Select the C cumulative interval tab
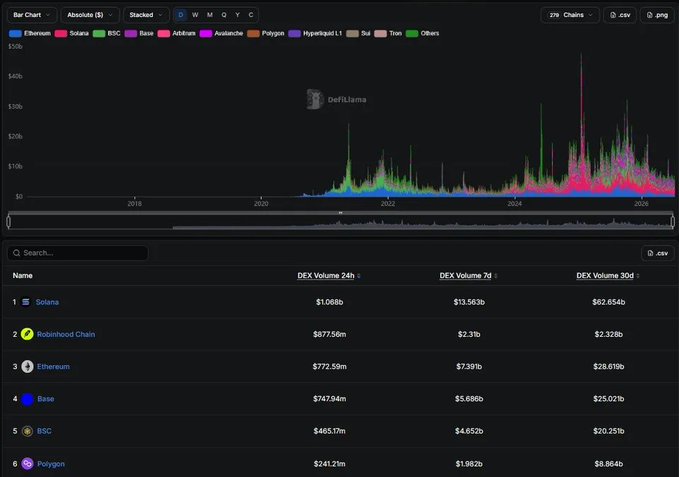Image resolution: width=679 pixels, height=477 pixels. pyautogui.click(x=251, y=15)
